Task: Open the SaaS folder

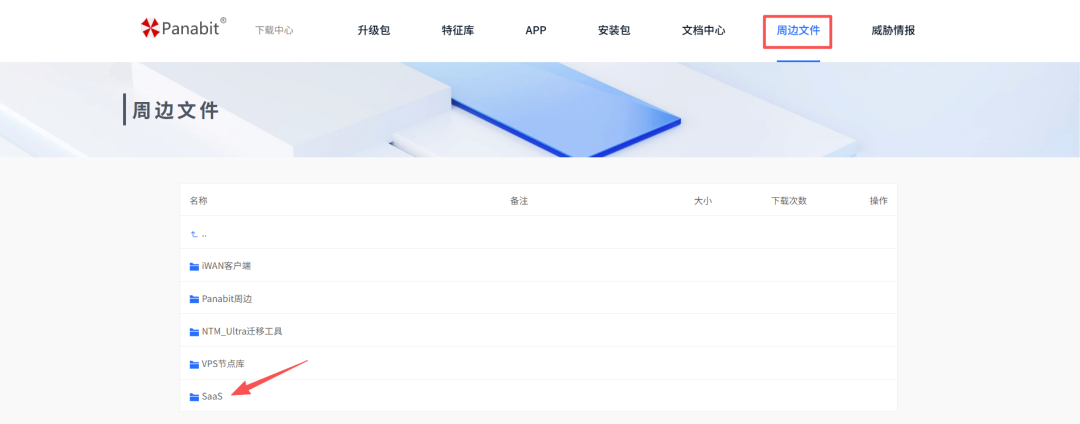Action: [212, 397]
